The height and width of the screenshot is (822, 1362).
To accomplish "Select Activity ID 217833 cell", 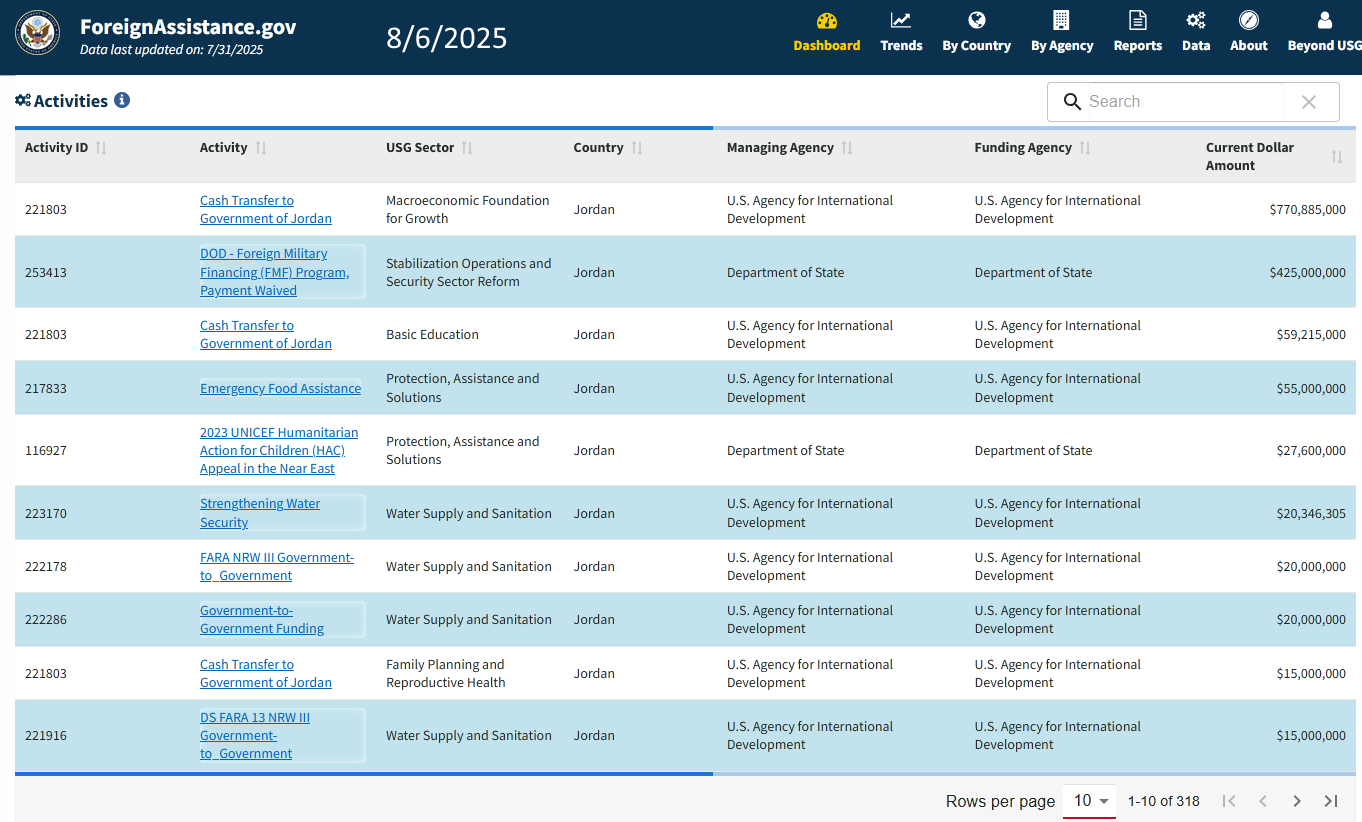I will click(x=46, y=389).
